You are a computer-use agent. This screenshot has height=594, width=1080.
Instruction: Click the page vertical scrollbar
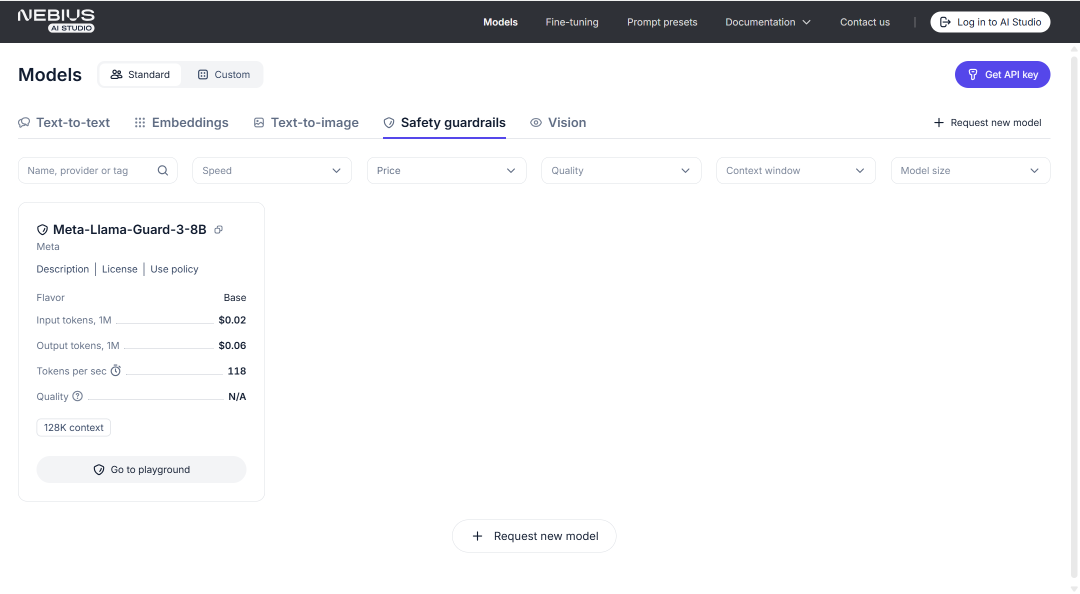[1074, 317]
